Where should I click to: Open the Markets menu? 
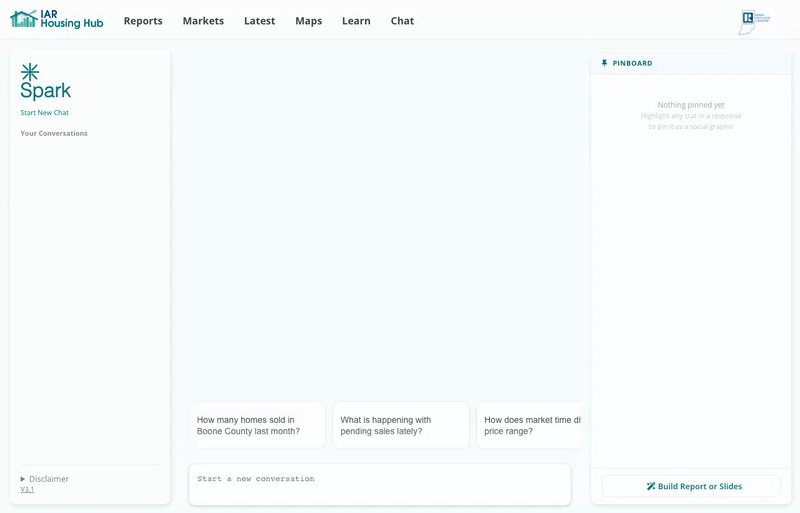point(203,21)
